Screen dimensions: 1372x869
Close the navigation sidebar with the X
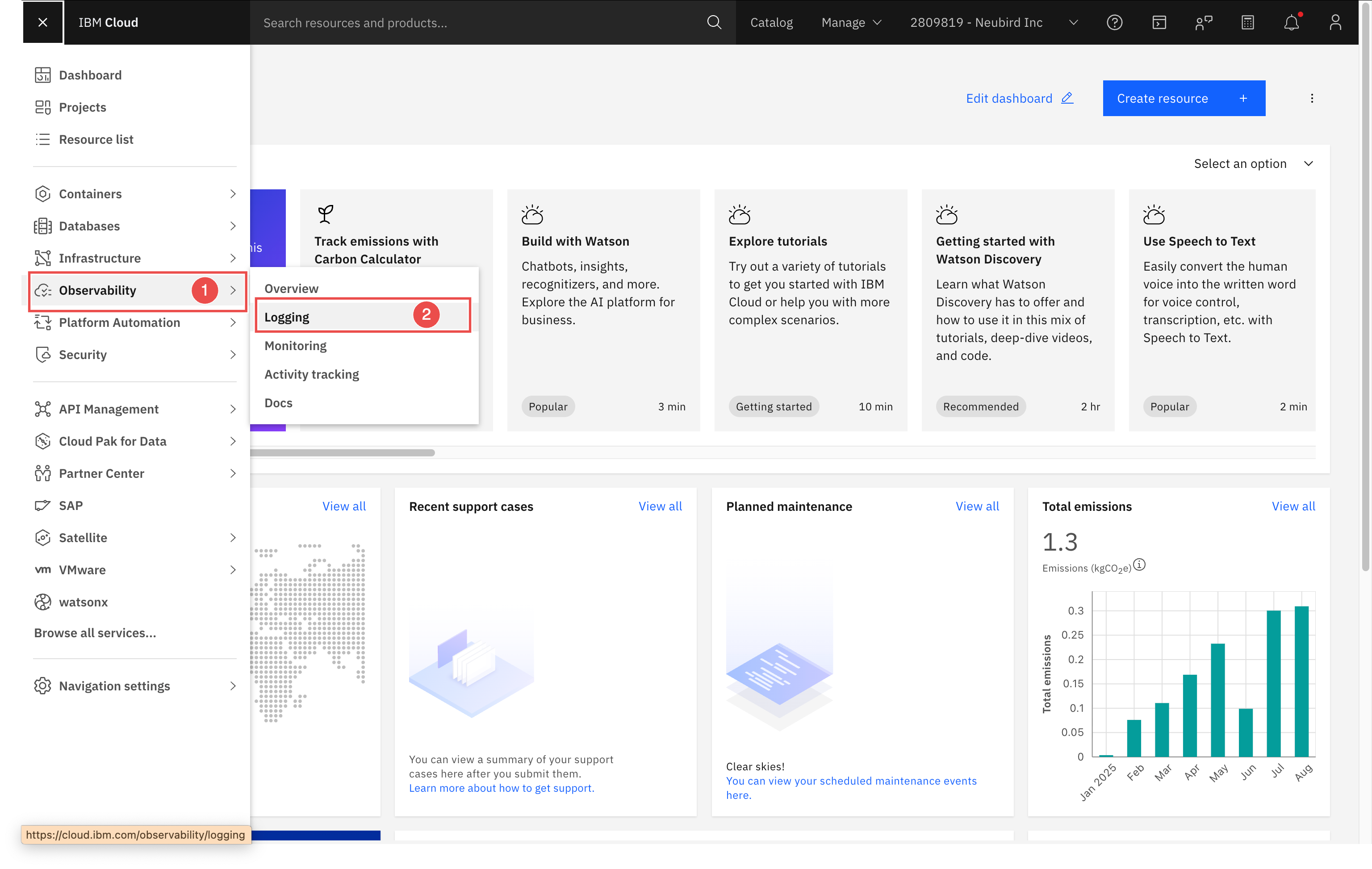(43, 22)
